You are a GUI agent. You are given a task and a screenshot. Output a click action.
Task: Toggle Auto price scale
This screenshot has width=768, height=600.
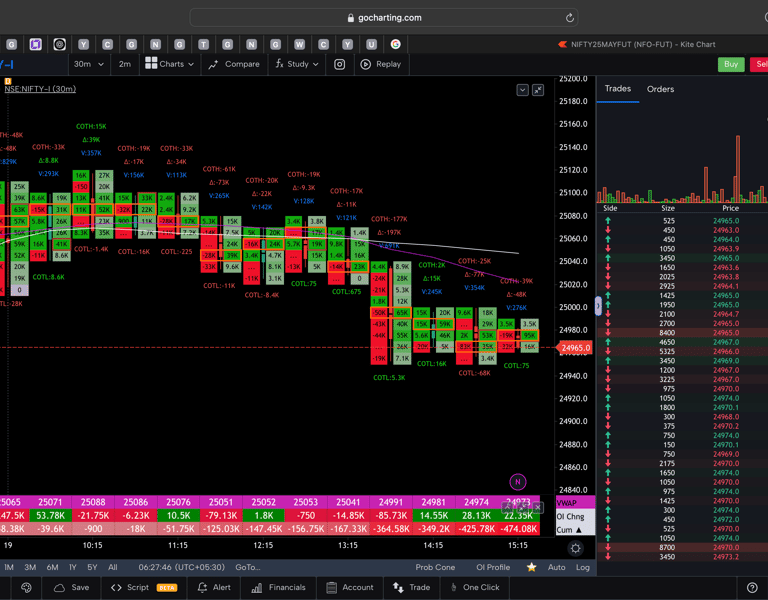pos(556,567)
